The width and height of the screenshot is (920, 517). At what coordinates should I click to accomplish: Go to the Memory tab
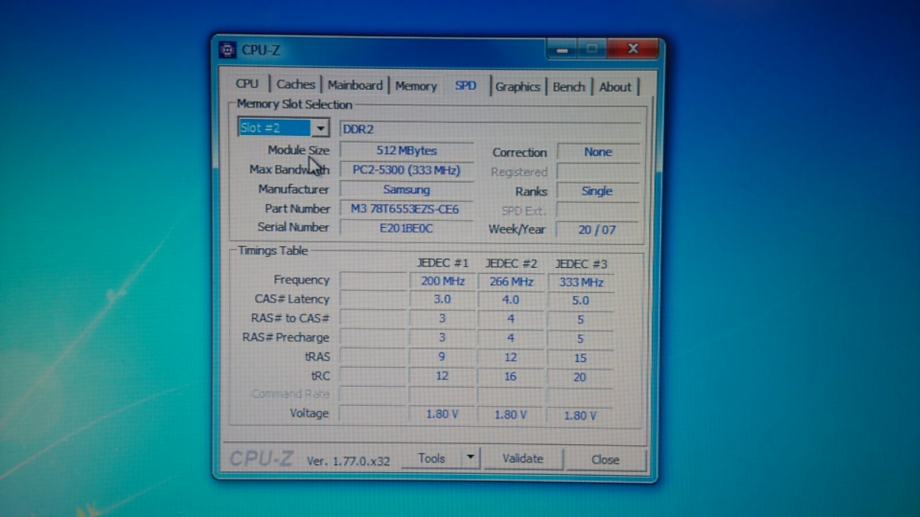[416, 86]
